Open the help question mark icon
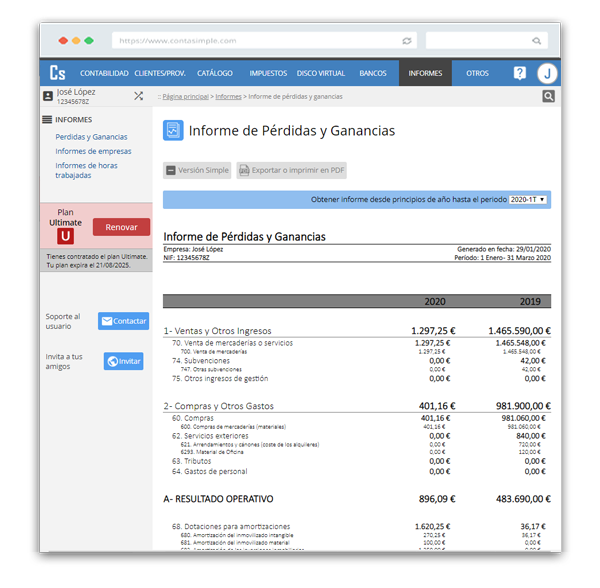600x588 pixels. tap(519, 73)
